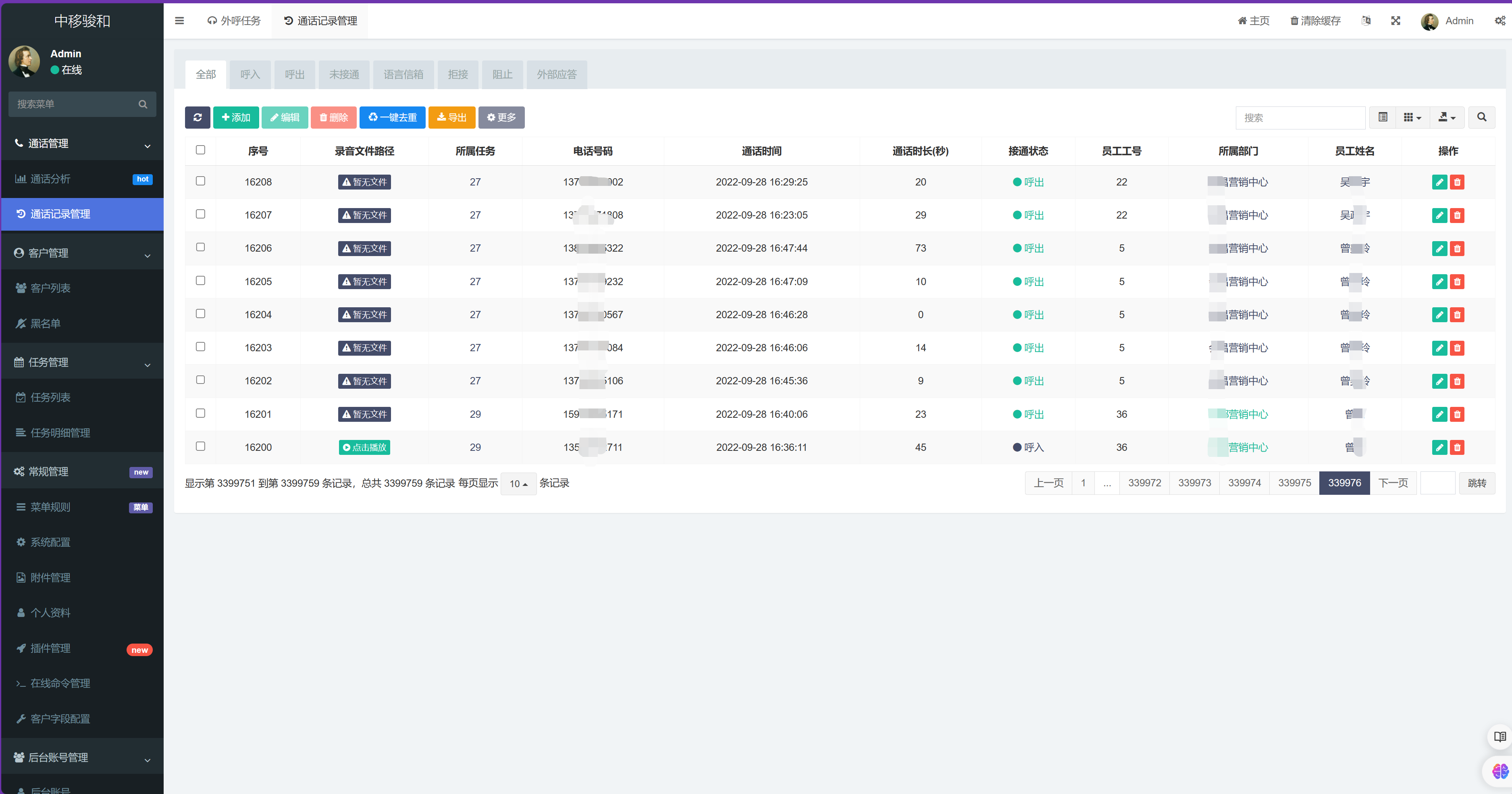Switch to the 呼出 filter tab
Image resolution: width=1512 pixels, height=794 pixels.
click(295, 75)
